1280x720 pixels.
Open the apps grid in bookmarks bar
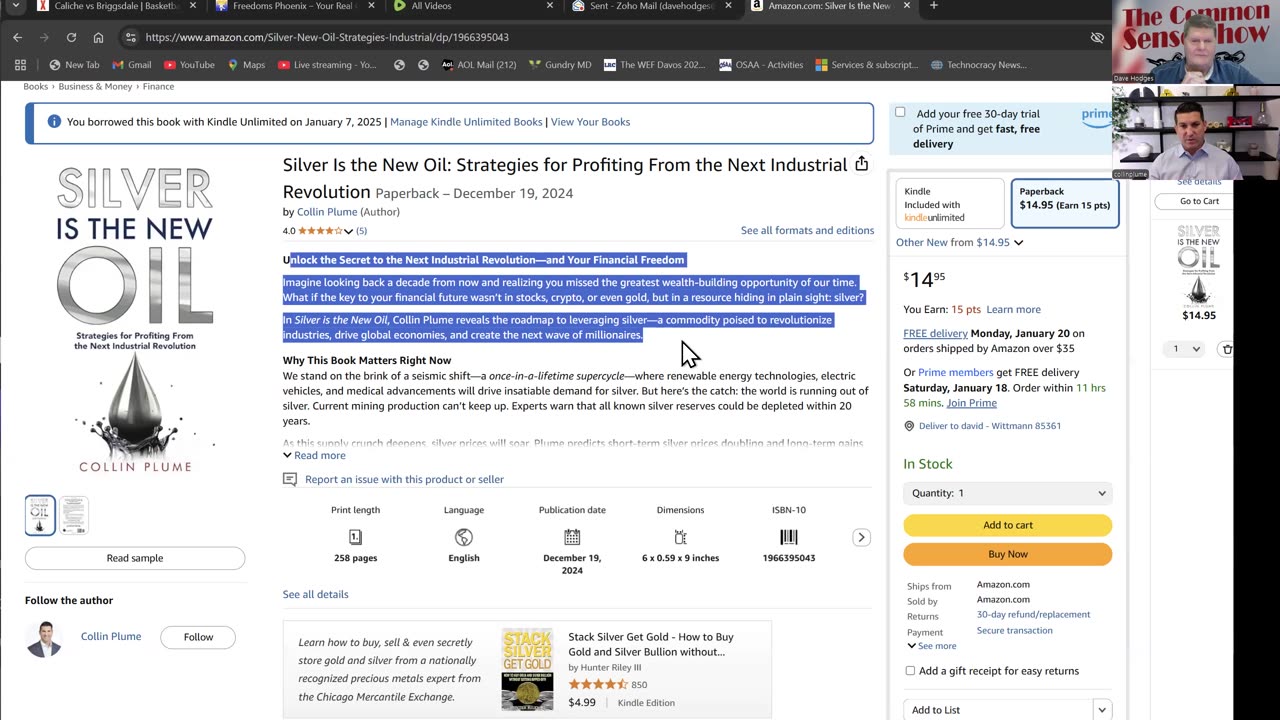tap(20, 65)
